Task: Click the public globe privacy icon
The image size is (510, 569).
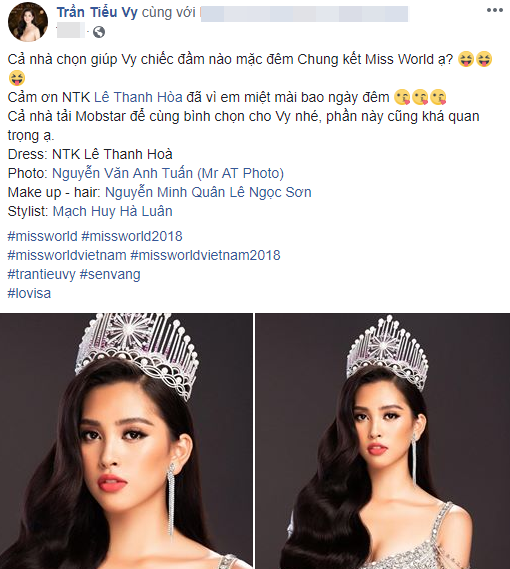Action: [99, 32]
